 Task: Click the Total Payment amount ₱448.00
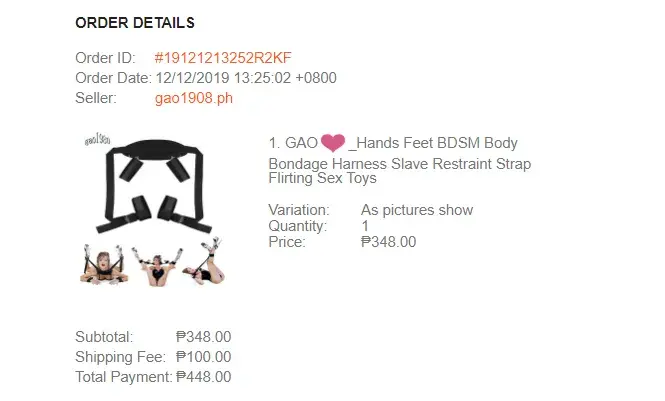coord(203,377)
